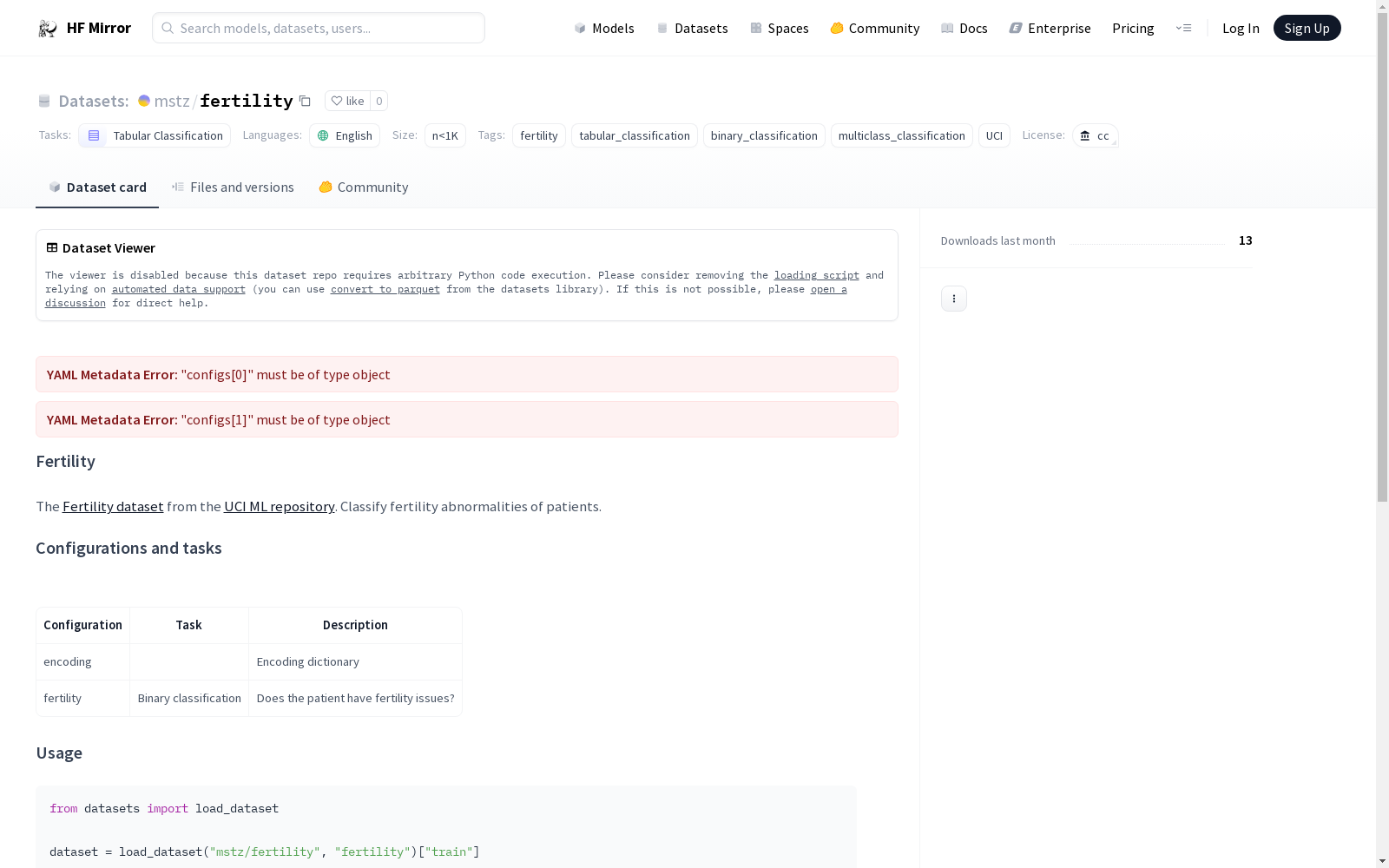1389x868 pixels.
Task: Open Models in the top navigation
Action: 604,28
